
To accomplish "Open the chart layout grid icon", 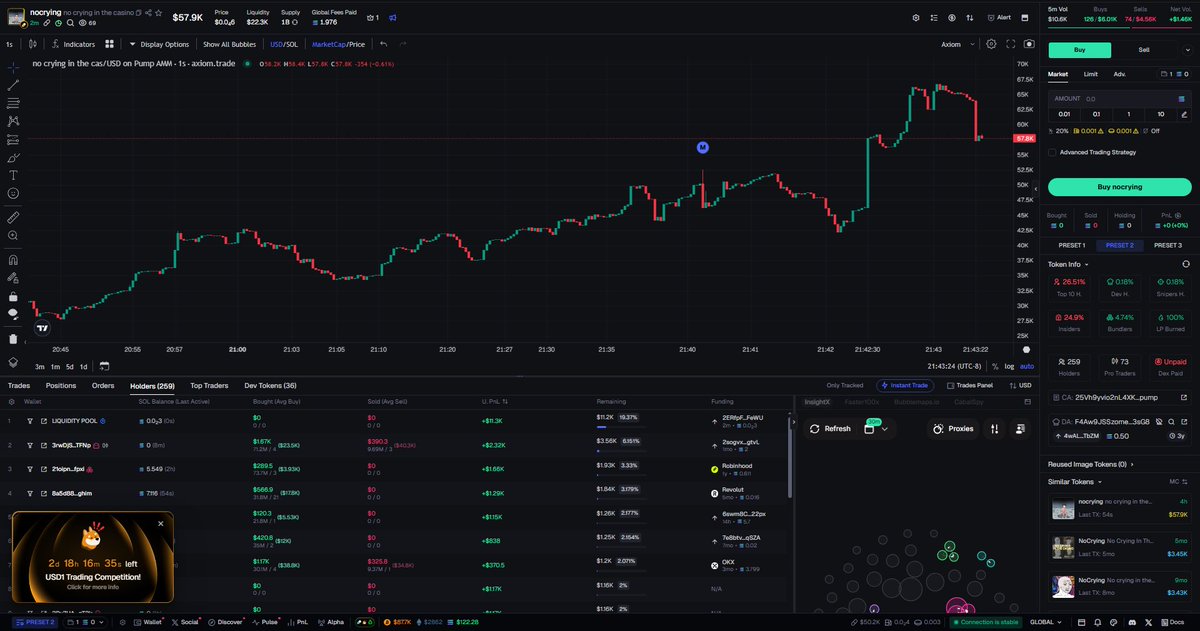I will point(108,44).
